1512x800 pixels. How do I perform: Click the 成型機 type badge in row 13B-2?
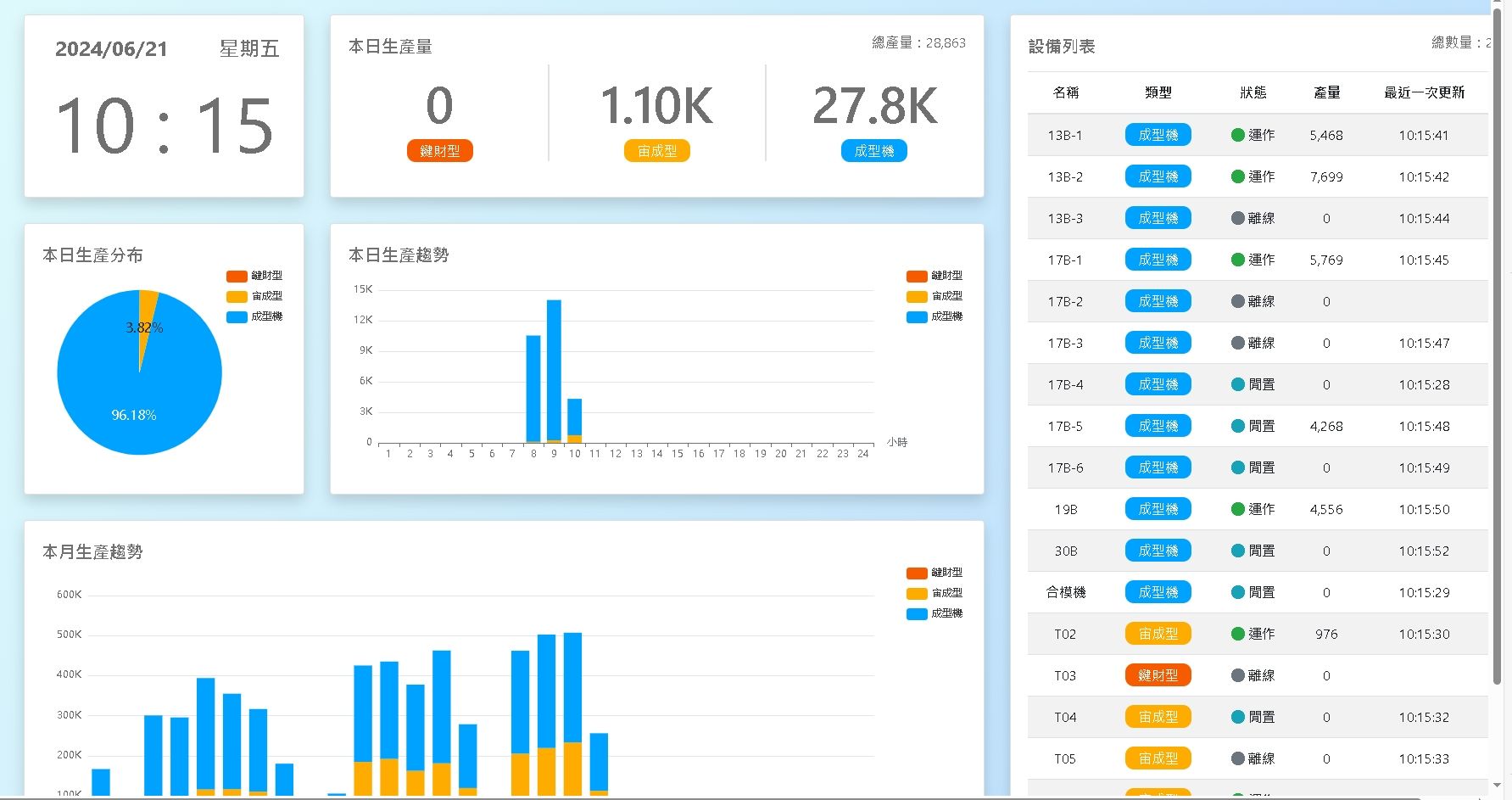click(1158, 176)
